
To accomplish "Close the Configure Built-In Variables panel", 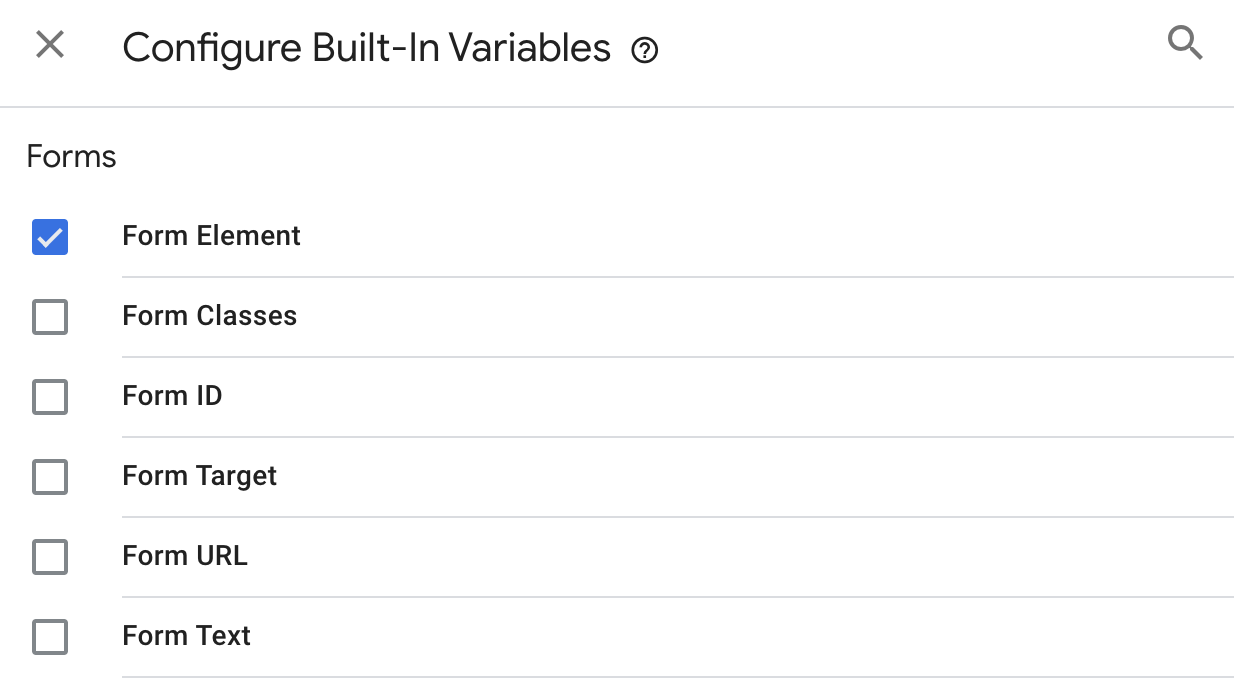I will [x=50, y=45].
